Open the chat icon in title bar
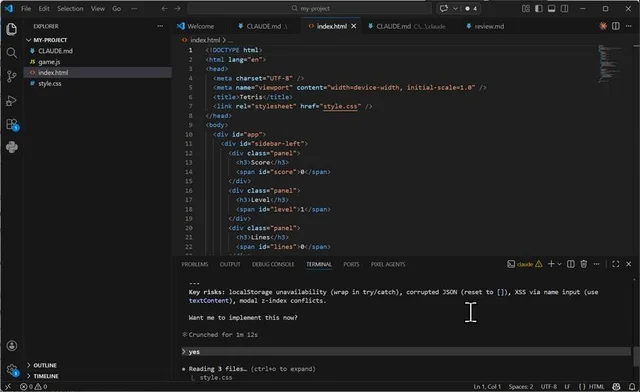 click(444, 9)
